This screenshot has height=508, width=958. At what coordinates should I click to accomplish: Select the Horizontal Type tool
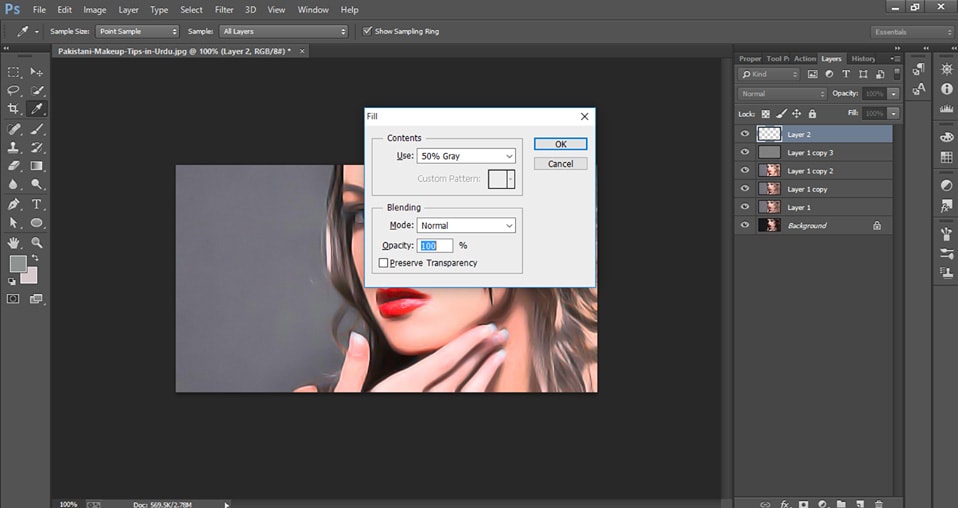tap(37, 204)
